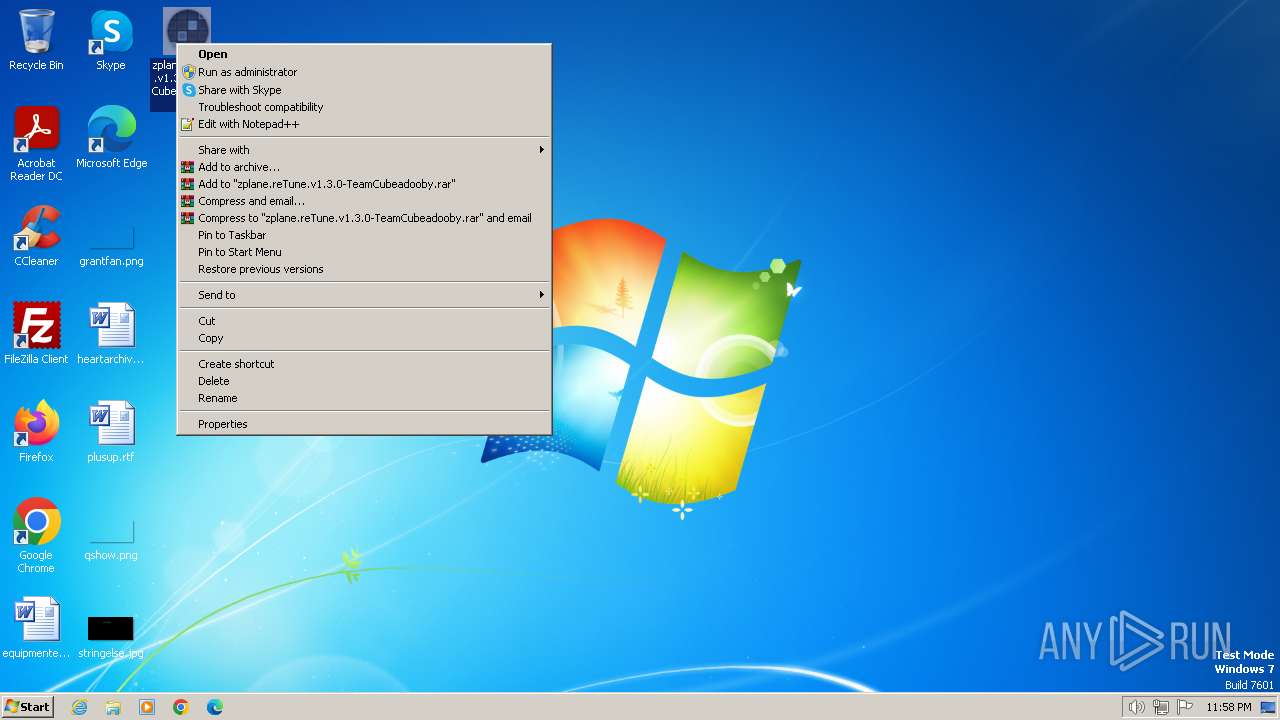This screenshot has width=1280, height=720.
Task: Add to zplane.reTune.v1.3.0-TeamCubeadooby.rar
Action: click(x=364, y=184)
